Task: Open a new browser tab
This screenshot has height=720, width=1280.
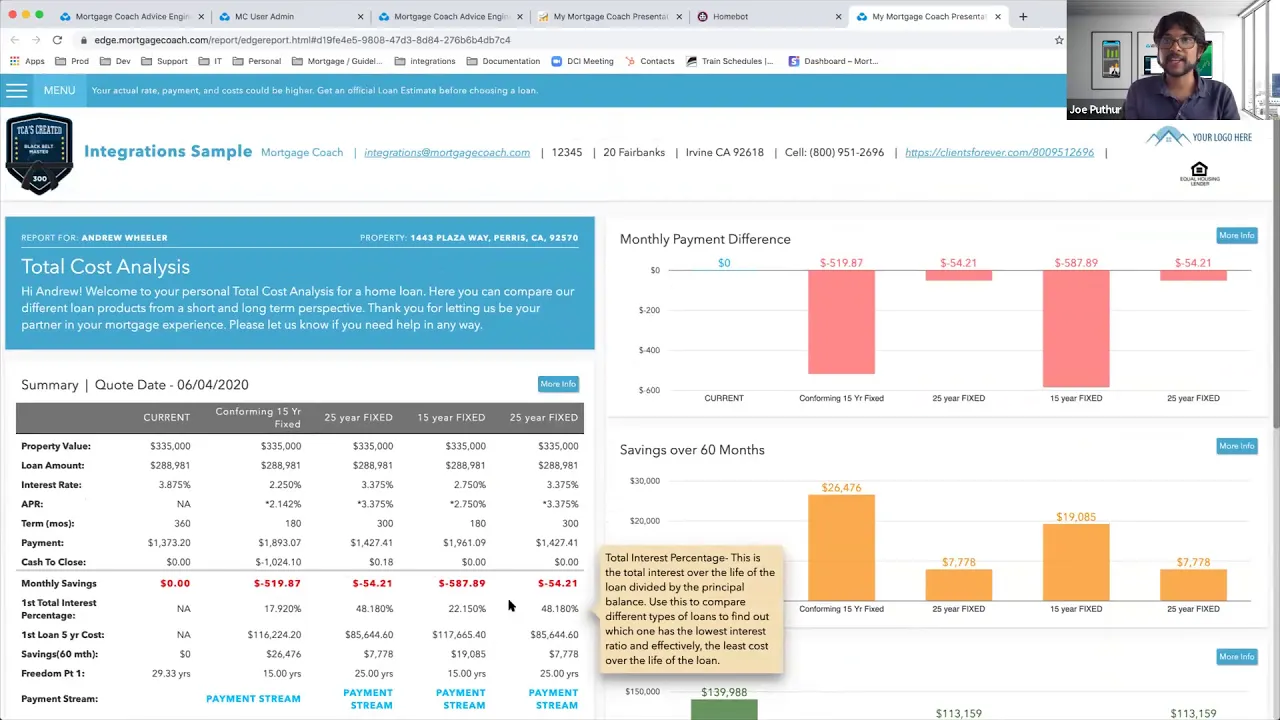Action: 1023,16
